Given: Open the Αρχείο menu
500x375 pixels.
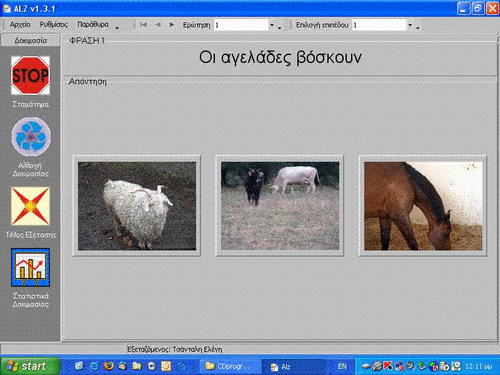Looking at the screenshot, I should click(x=20, y=25).
